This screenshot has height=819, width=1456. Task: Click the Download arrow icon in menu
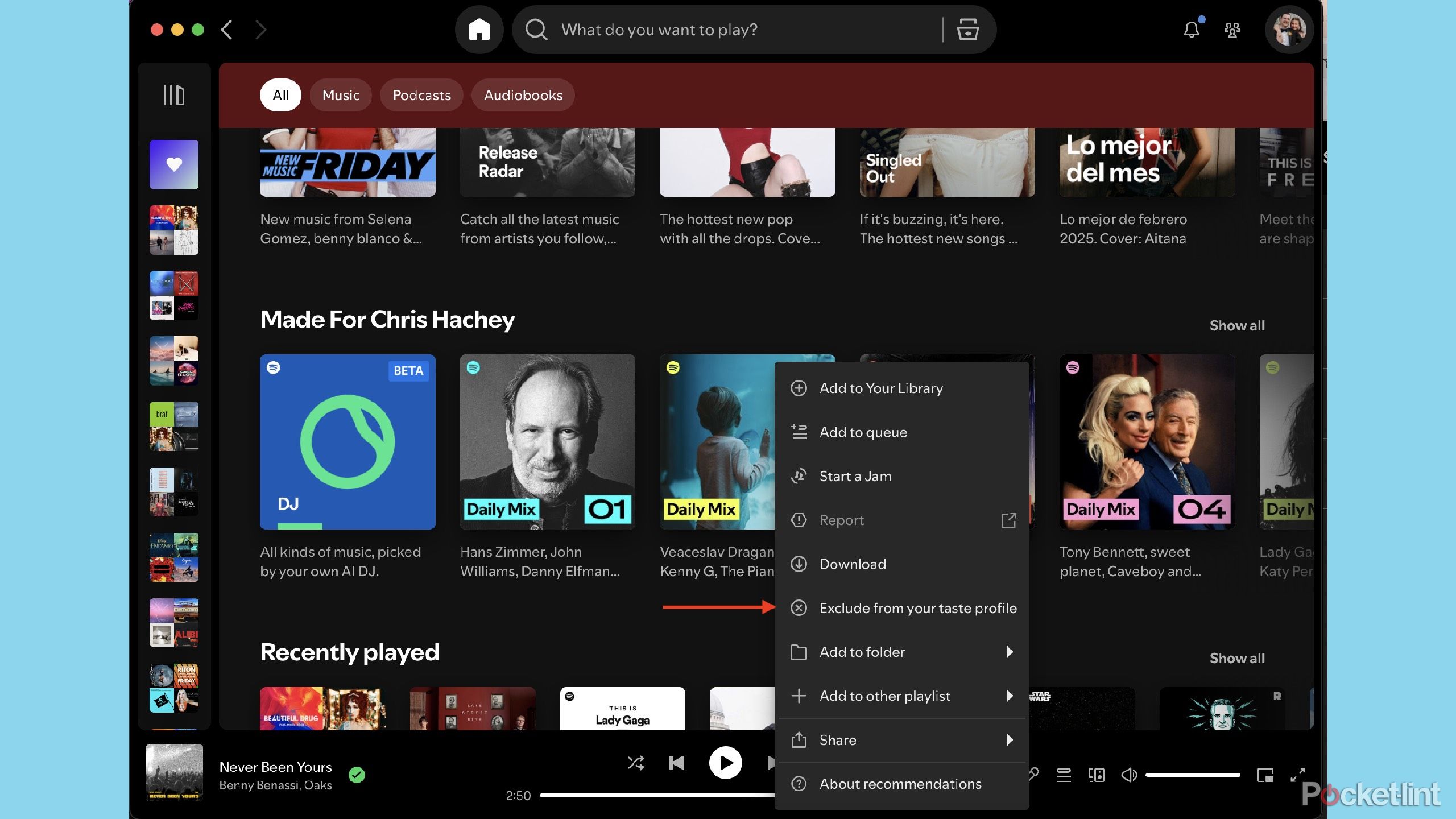[799, 564]
